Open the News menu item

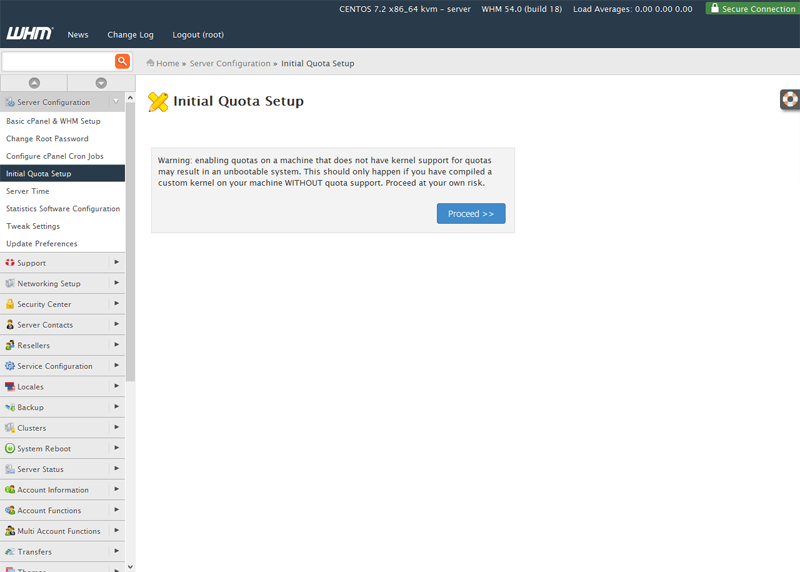(78, 35)
